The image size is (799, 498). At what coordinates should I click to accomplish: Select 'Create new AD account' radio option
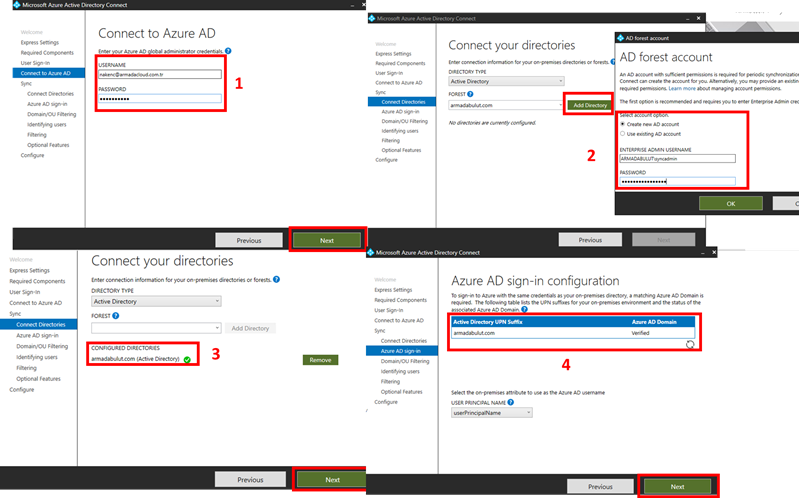622,124
